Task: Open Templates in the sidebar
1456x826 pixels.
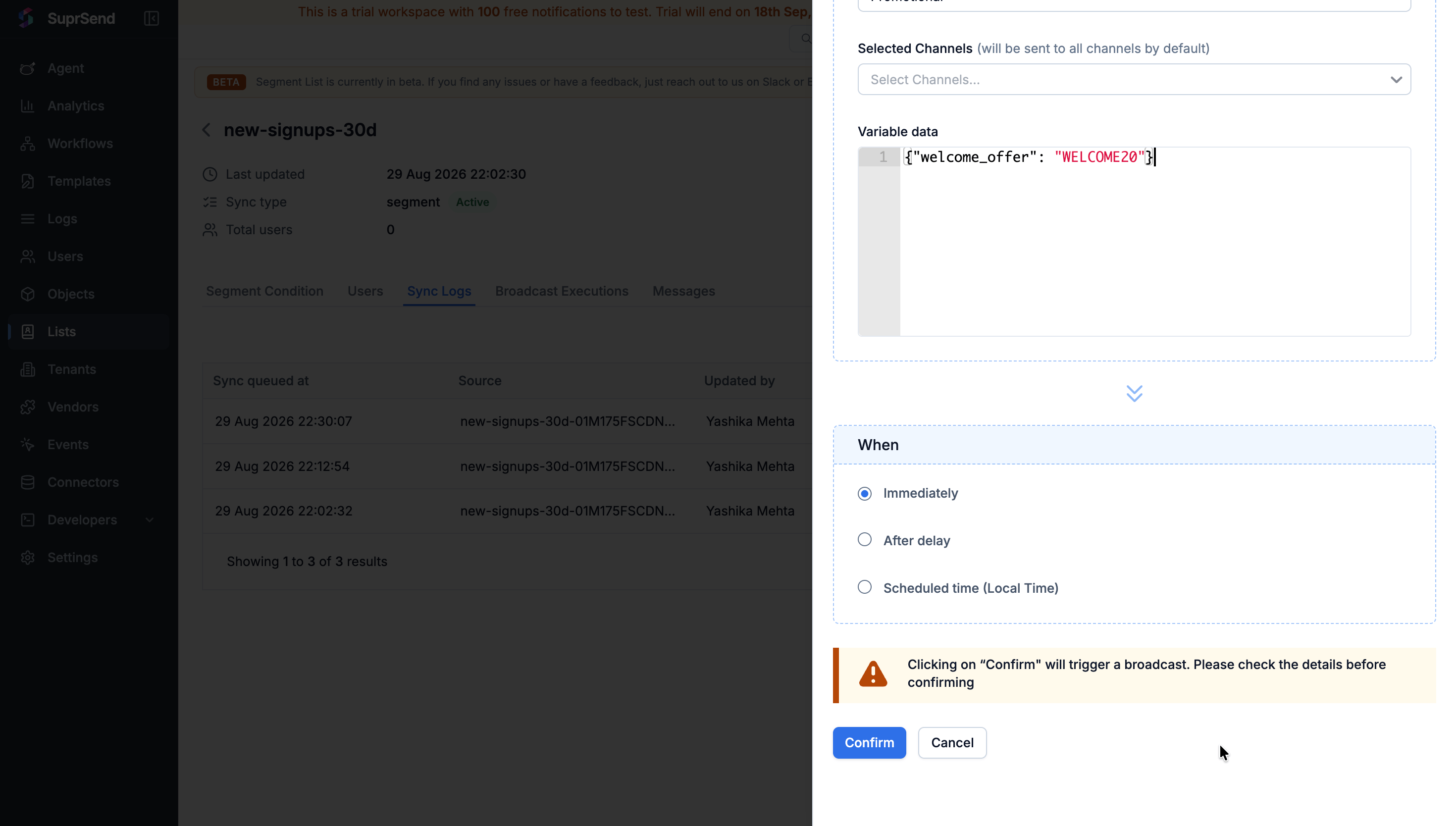Action: click(x=79, y=181)
